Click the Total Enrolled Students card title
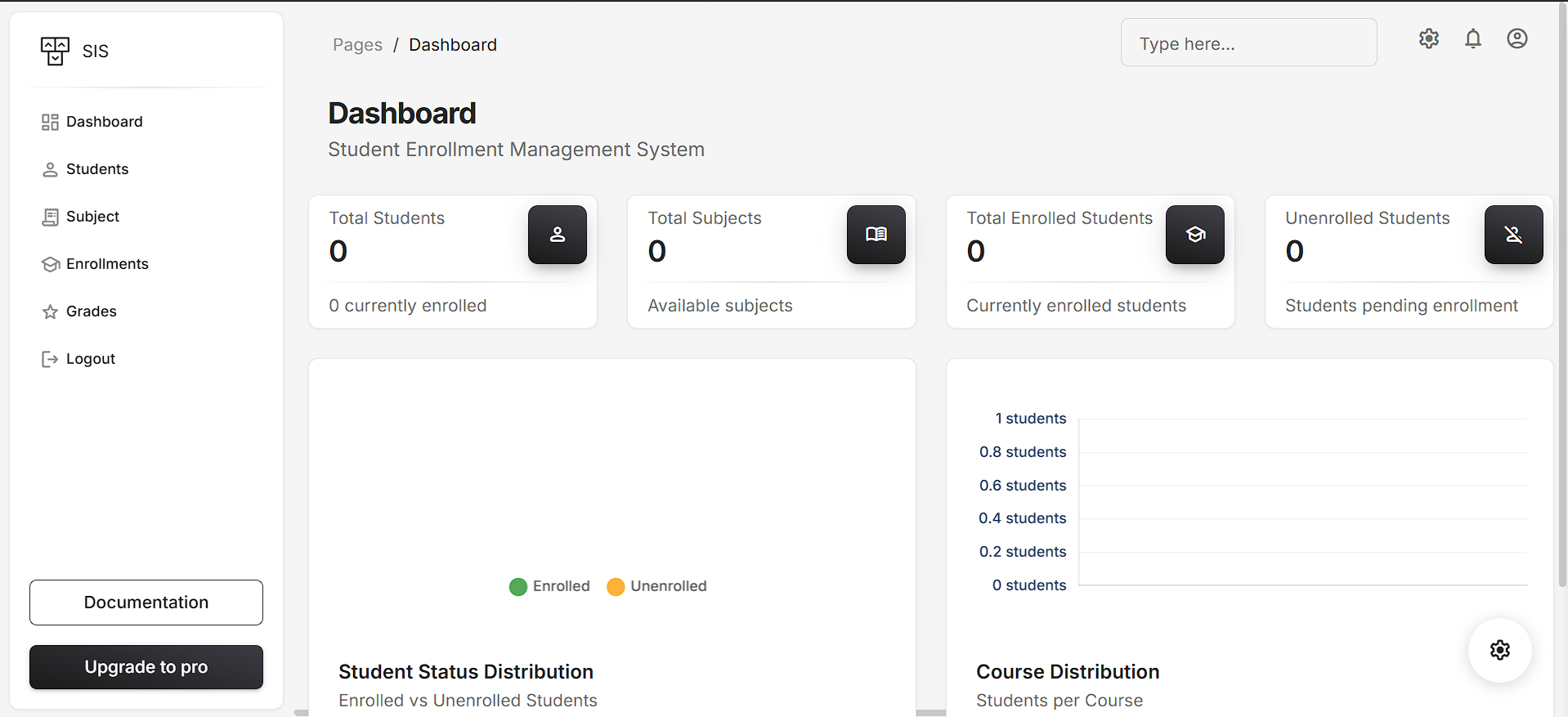This screenshot has width=1568, height=717. pyautogui.click(x=1060, y=218)
